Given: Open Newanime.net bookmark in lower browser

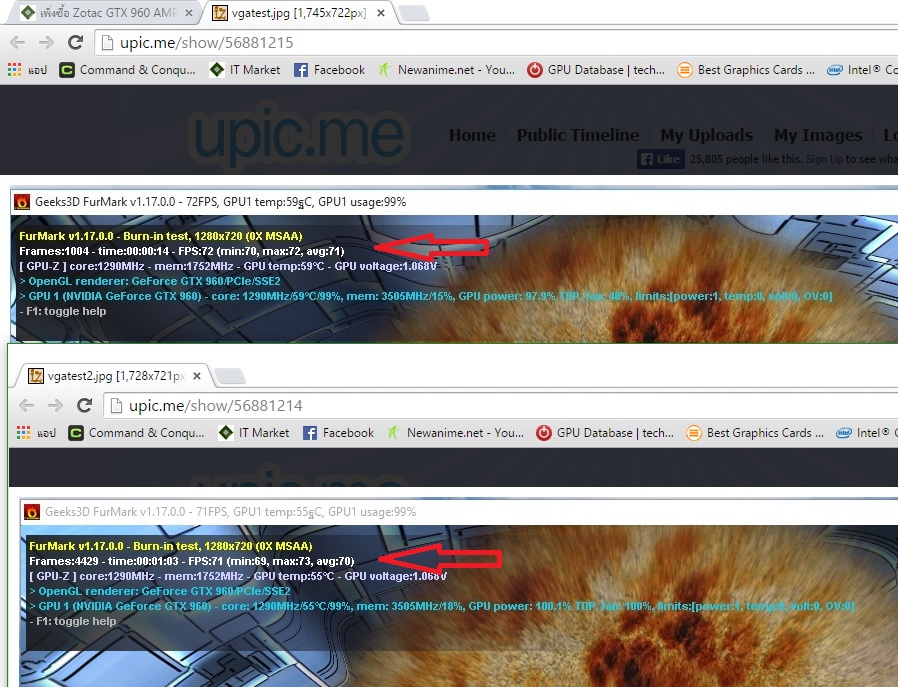Looking at the screenshot, I should [x=455, y=433].
